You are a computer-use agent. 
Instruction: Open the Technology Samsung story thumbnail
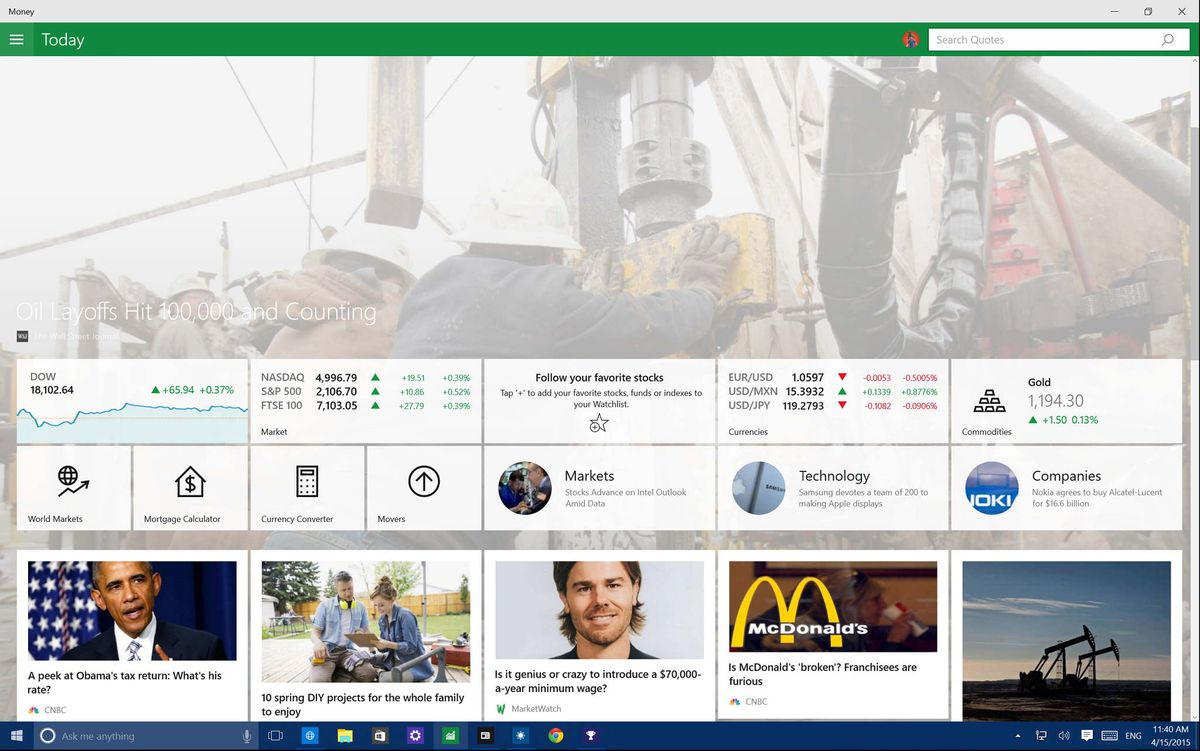(758, 489)
